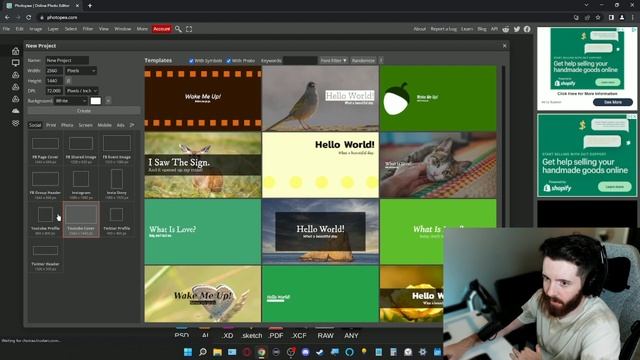
Task: Open the Layer menu
Action: (x=53, y=29)
